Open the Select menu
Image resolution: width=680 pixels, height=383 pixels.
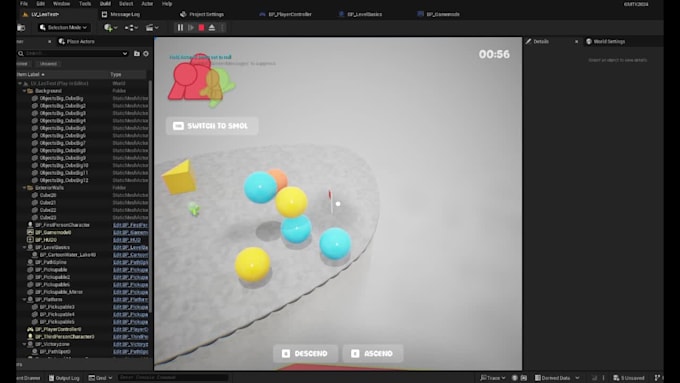[126, 3]
